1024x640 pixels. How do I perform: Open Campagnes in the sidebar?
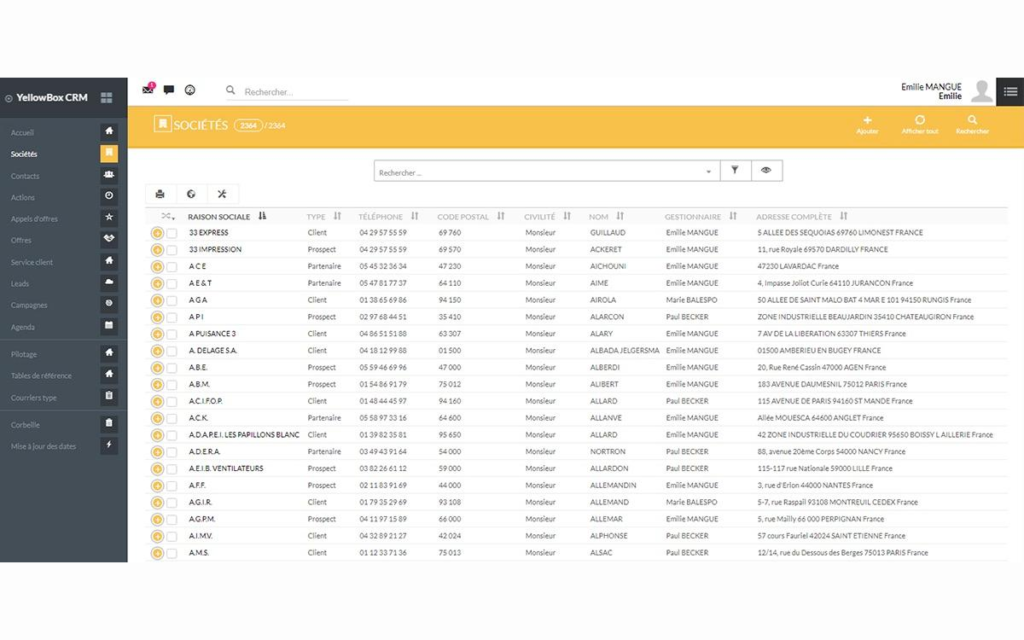[29, 305]
